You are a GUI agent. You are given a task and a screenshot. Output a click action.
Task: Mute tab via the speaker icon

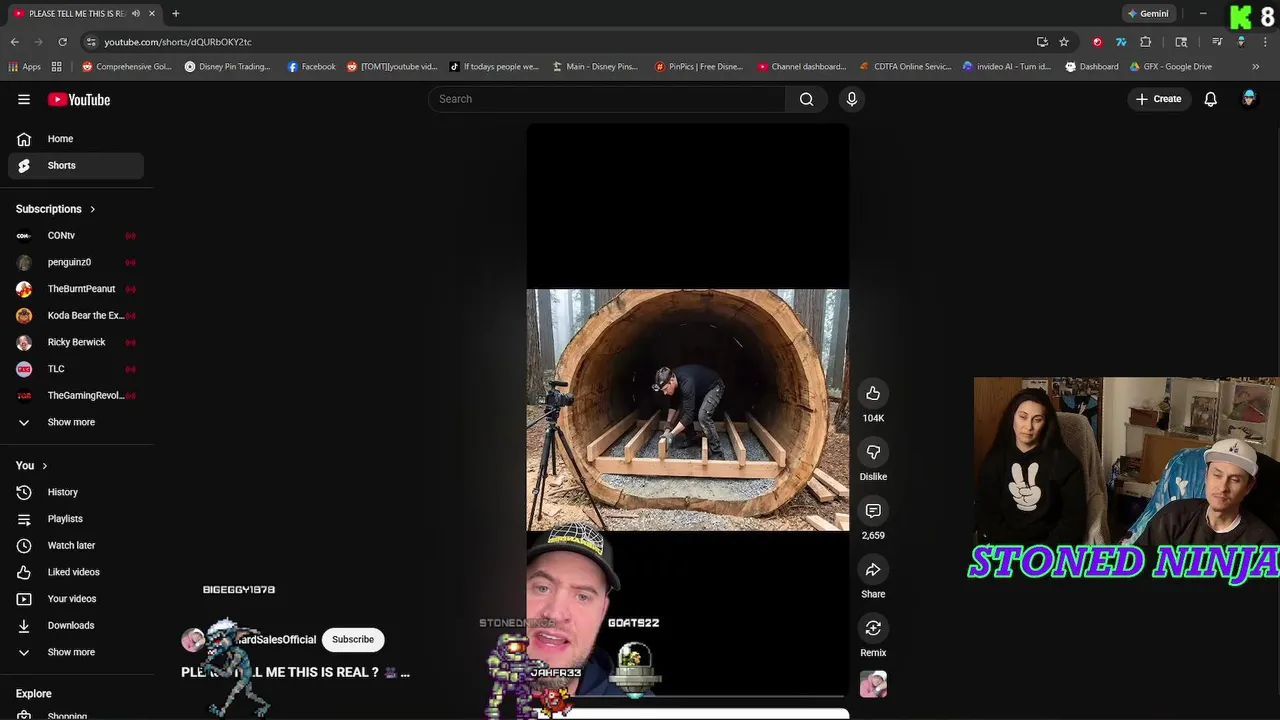coord(135,13)
